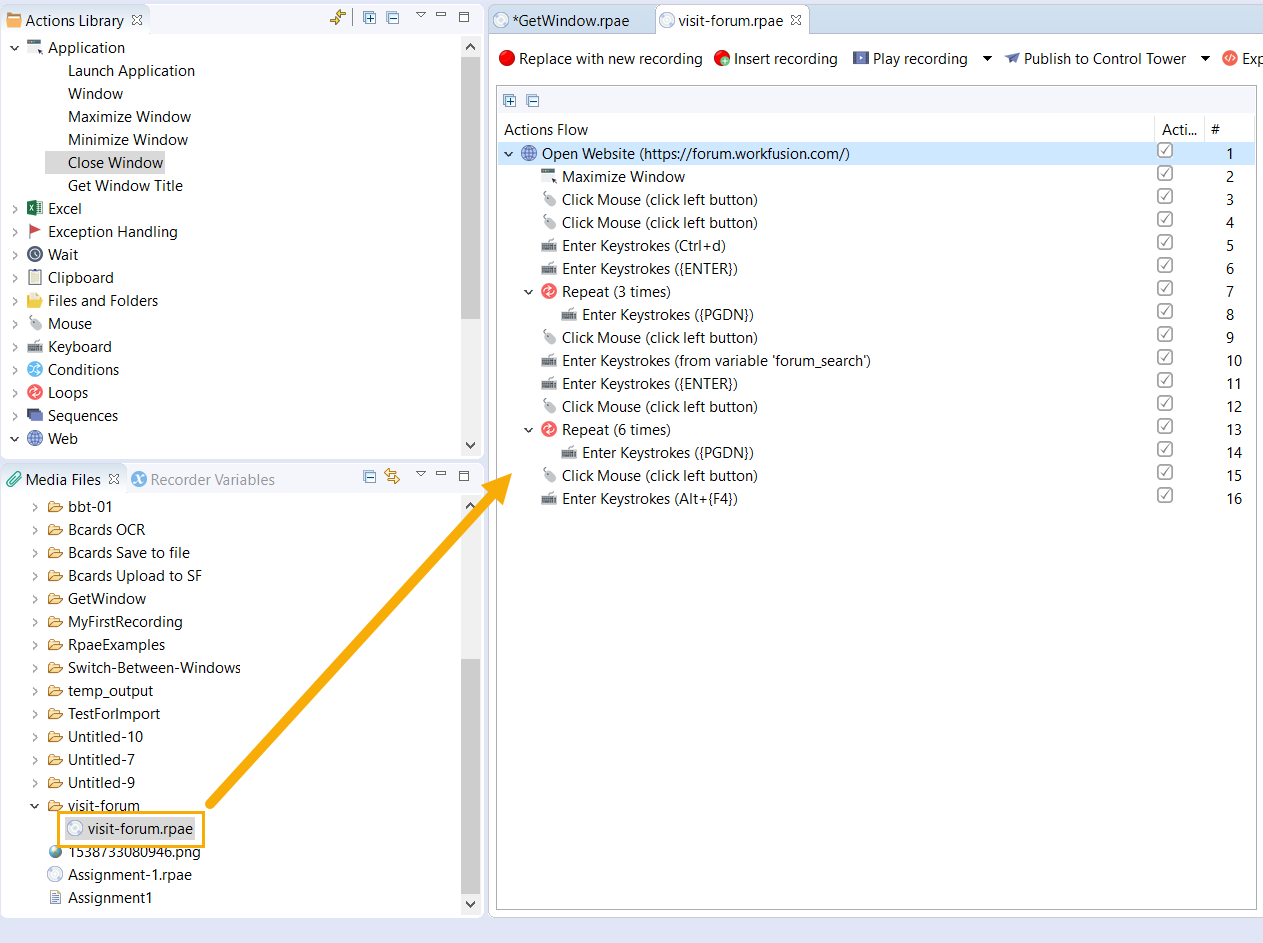The height and width of the screenshot is (943, 1263).
Task: Click Link with Editor icon in Media Files panel
Action: tap(392, 477)
